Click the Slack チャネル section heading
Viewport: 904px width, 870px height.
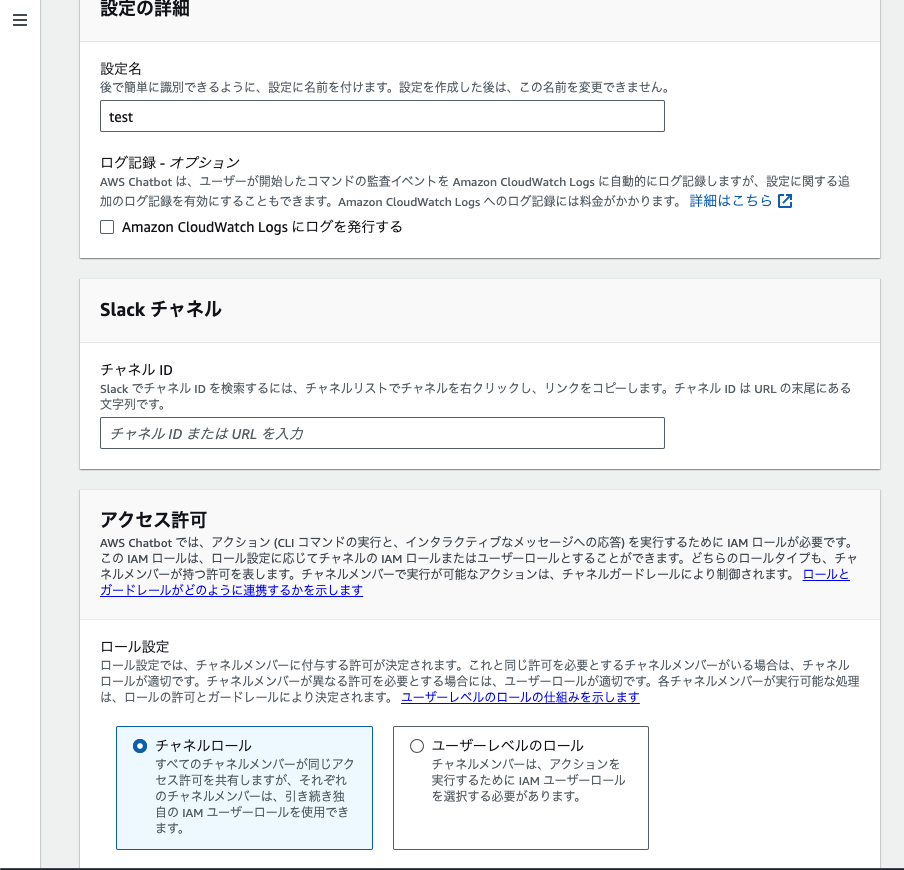[x=161, y=310]
